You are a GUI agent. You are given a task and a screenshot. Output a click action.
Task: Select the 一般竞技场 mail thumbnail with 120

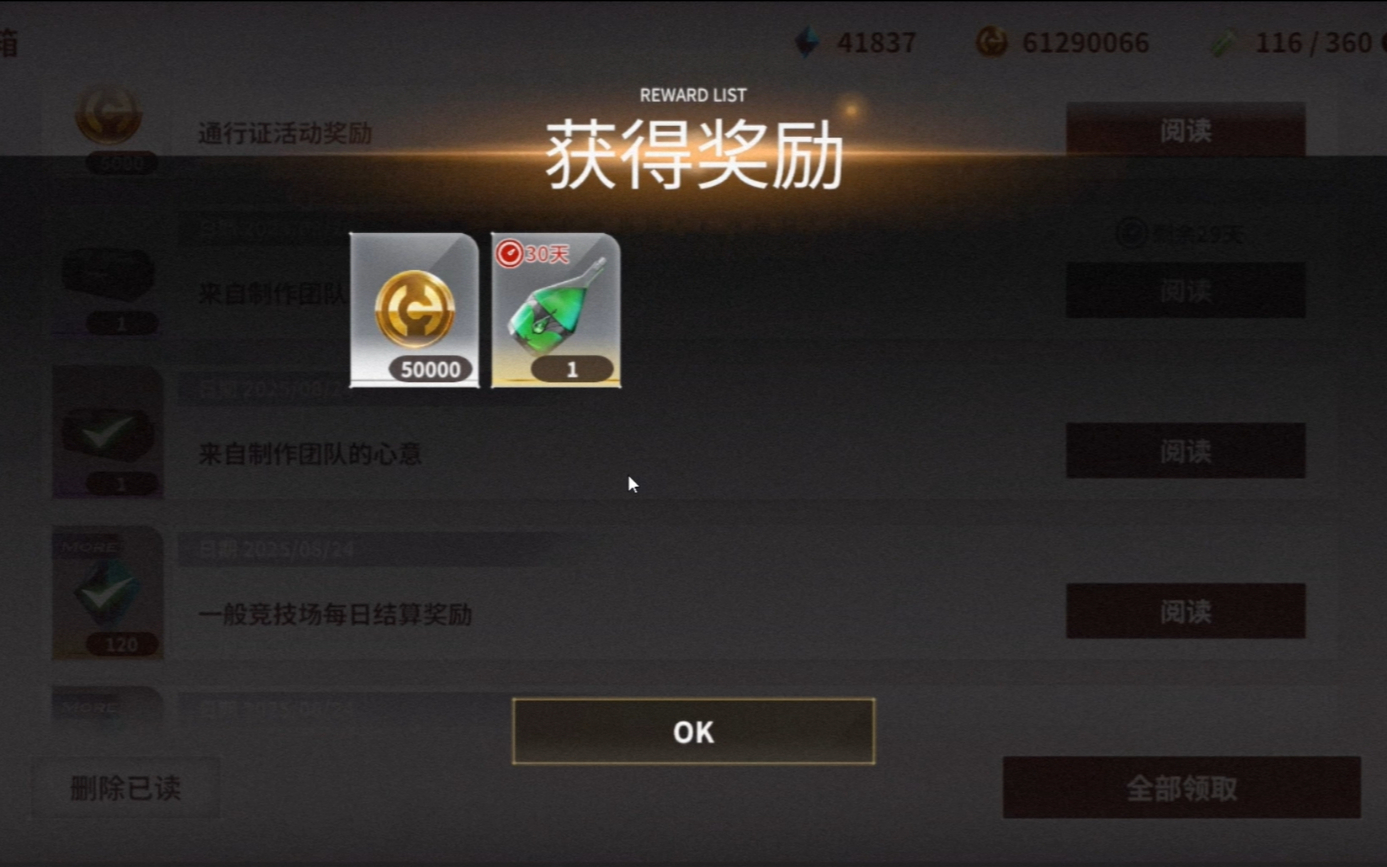[108, 593]
